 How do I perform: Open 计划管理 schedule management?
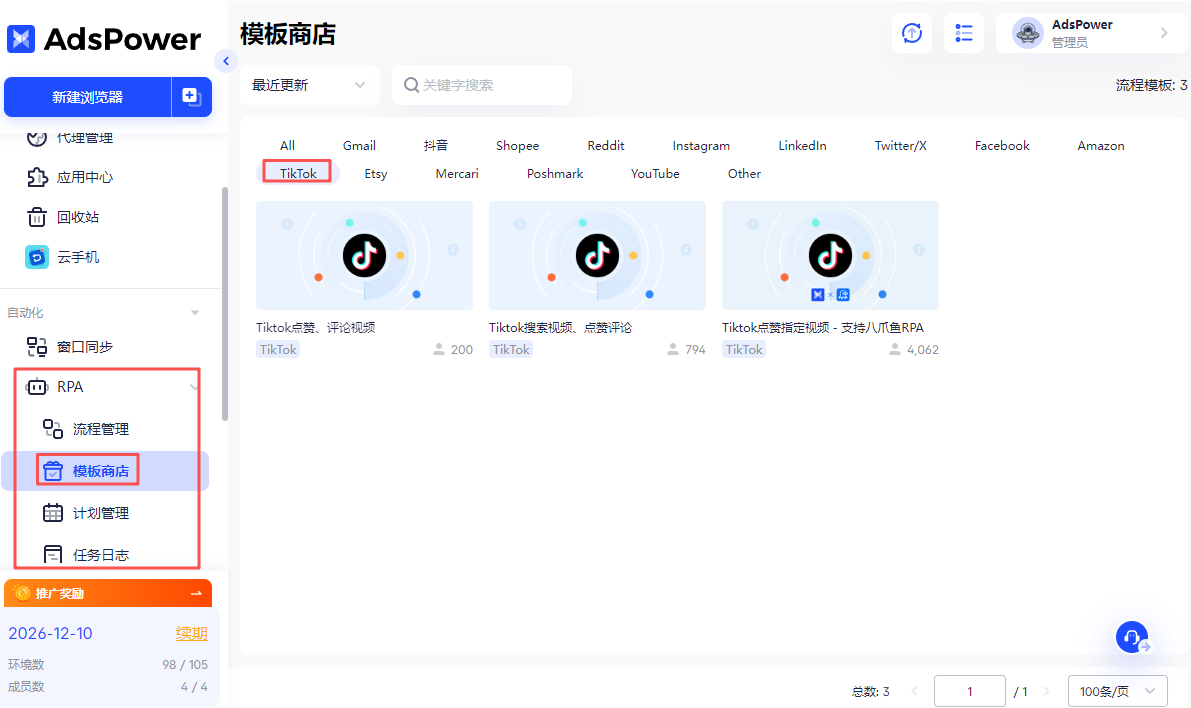(x=100, y=512)
